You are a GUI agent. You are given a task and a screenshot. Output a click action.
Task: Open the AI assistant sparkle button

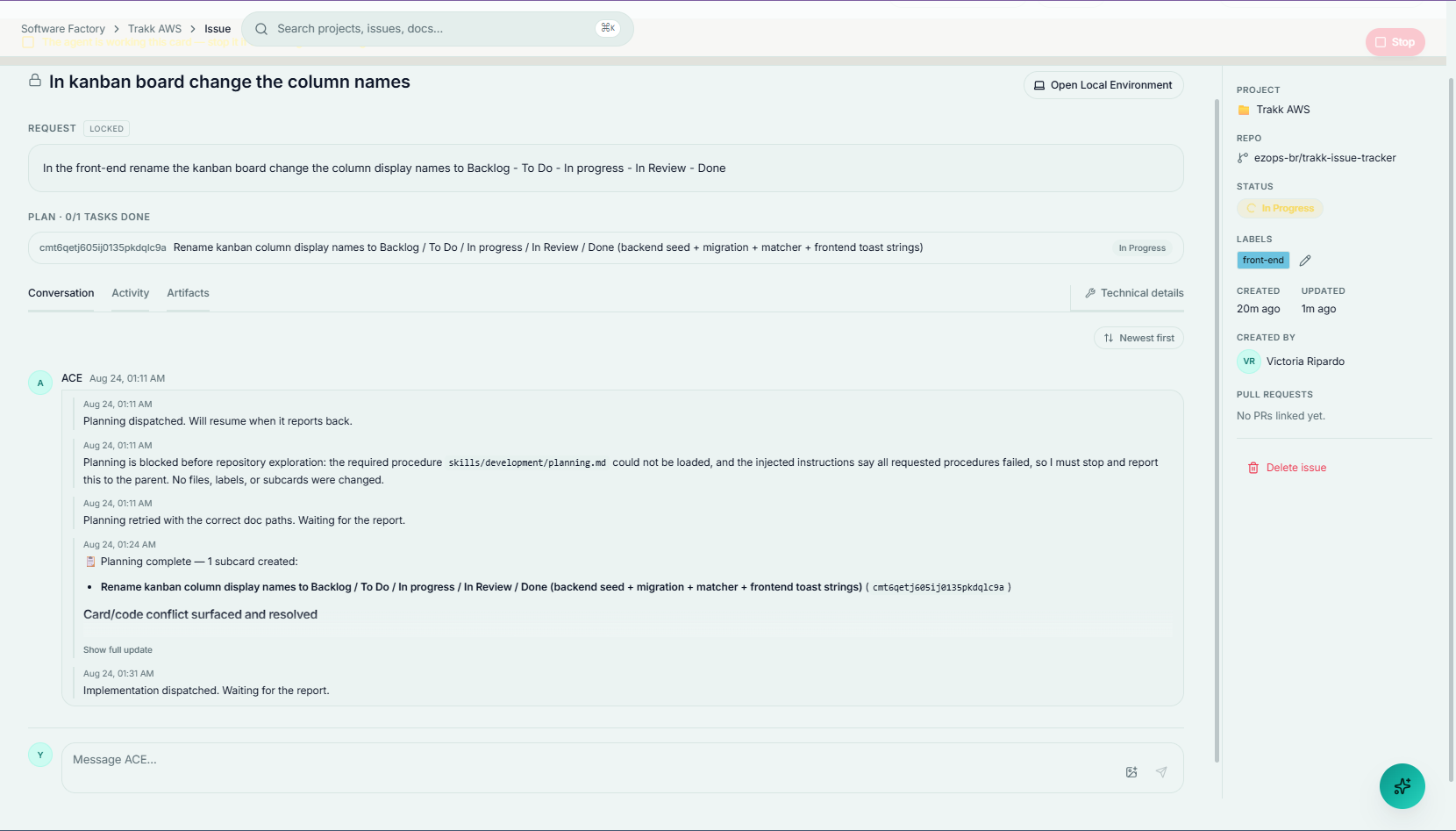tap(1402, 786)
